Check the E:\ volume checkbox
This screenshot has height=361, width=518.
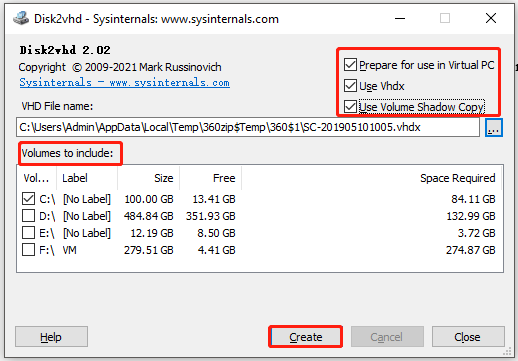click(28, 233)
